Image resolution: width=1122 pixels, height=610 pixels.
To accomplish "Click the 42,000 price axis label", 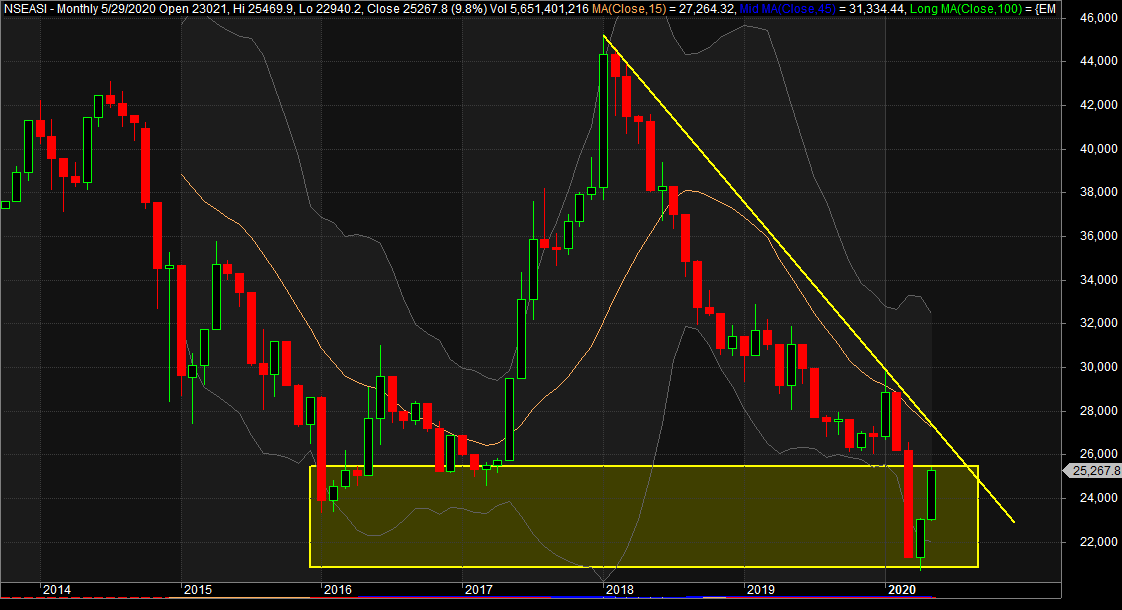I will pyautogui.click(x=1098, y=105).
